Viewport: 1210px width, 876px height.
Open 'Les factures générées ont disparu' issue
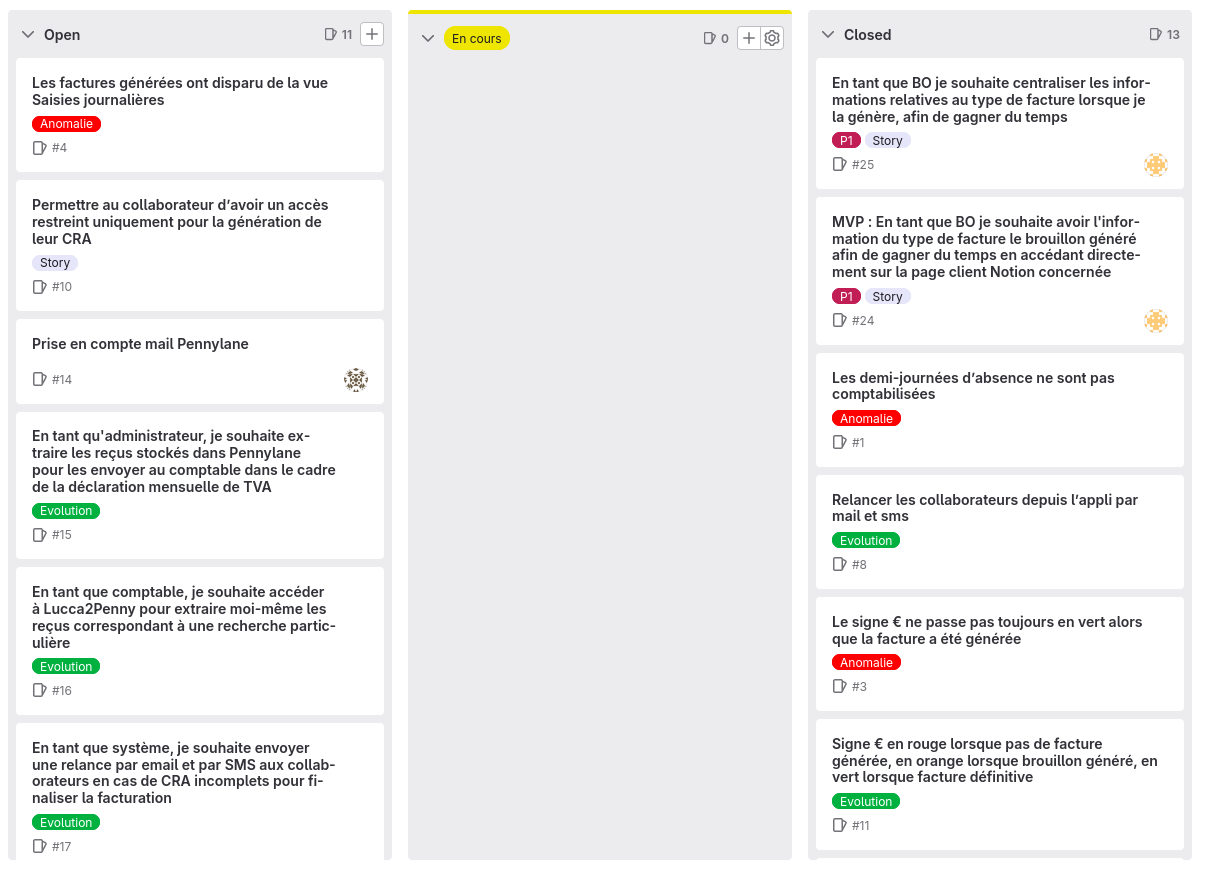pos(180,91)
